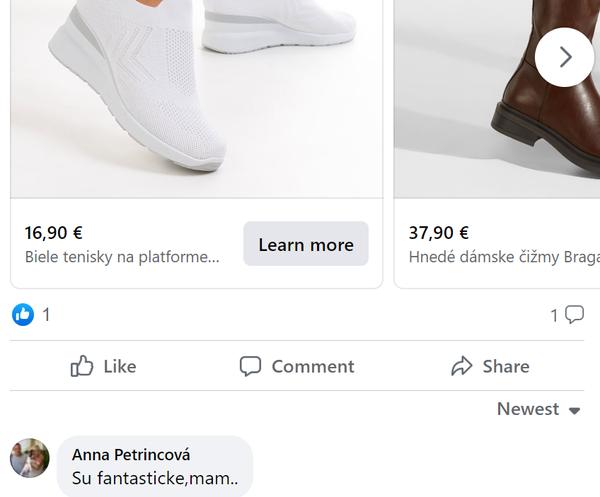Image resolution: width=600 pixels, height=497 pixels.
Task: Click the Biele tenisky na platforme title
Action: [x=122, y=257]
